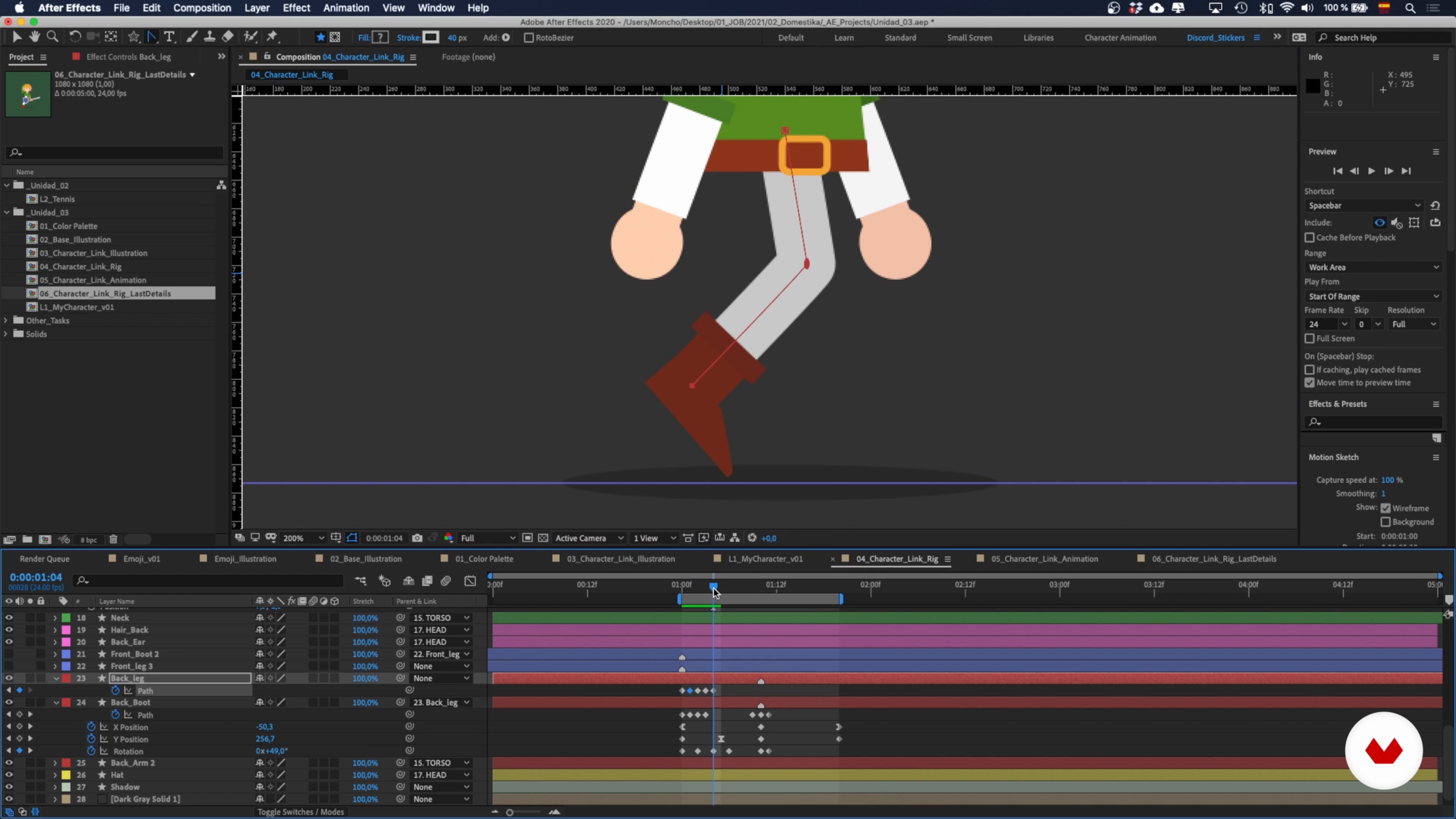Image resolution: width=1456 pixels, height=819 pixels.
Task: Open the Animation menu
Action: [x=346, y=8]
